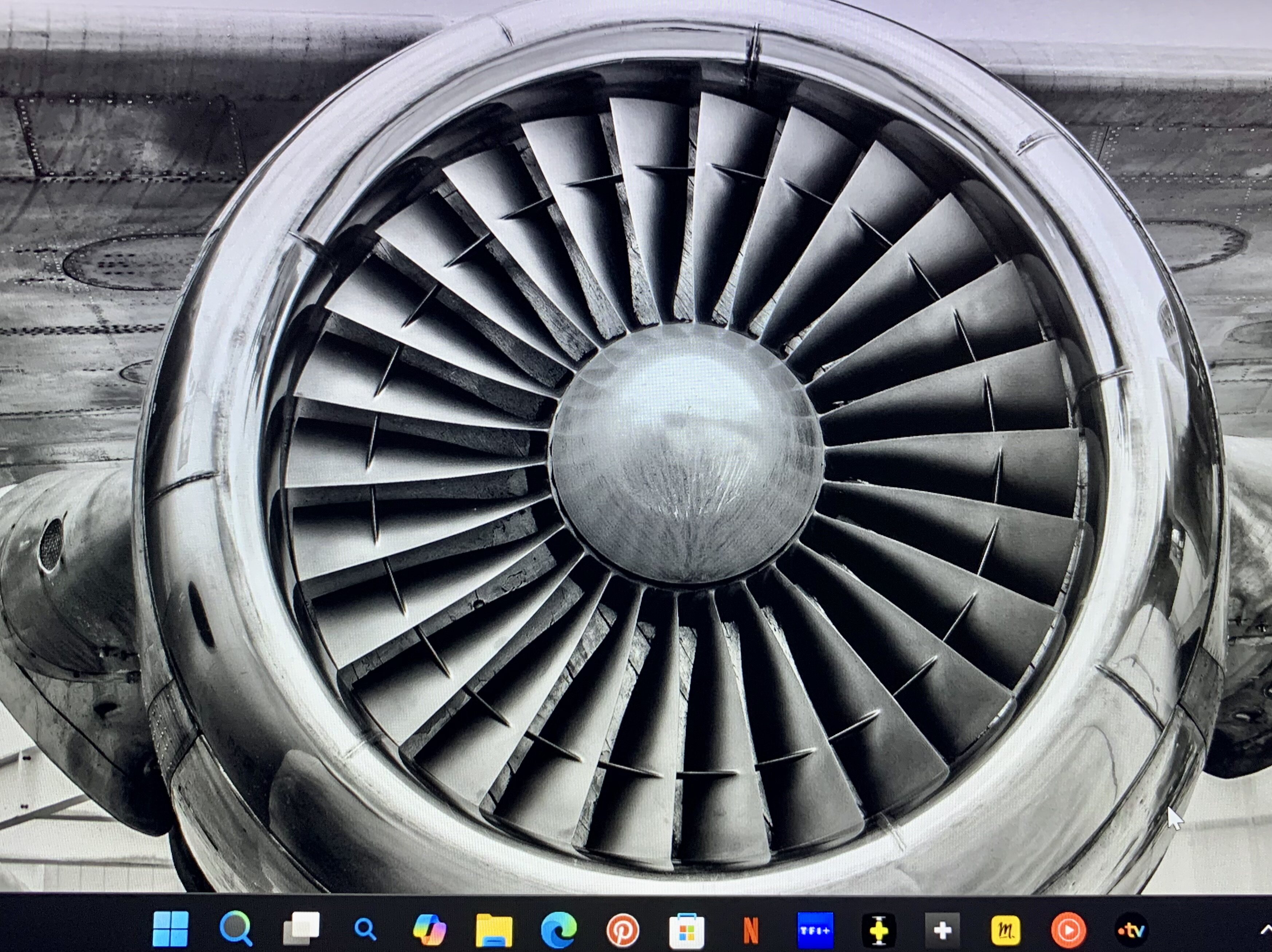1272x952 pixels.
Task: Click the yellow cross black icon
Action: tap(879, 929)
